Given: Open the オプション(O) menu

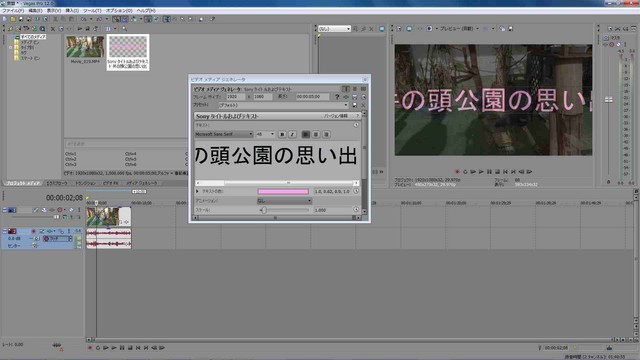Looking at the screenshot, I should click(119, 11).
